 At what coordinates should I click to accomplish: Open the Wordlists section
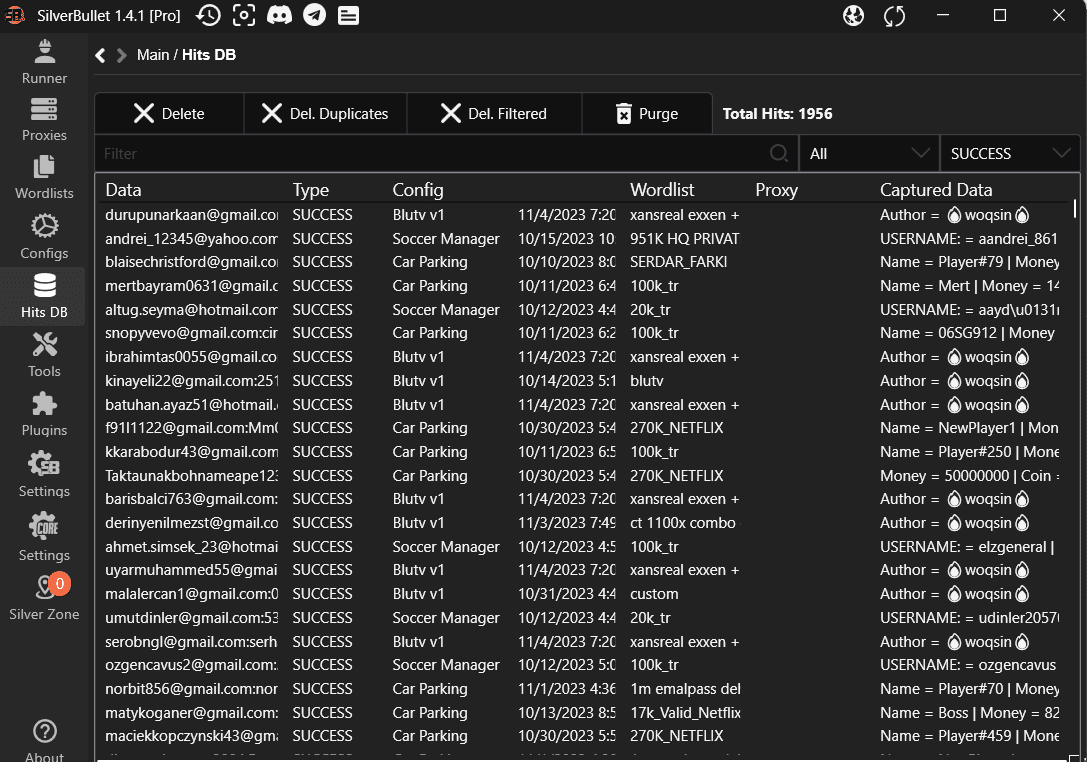pos(44,177)
